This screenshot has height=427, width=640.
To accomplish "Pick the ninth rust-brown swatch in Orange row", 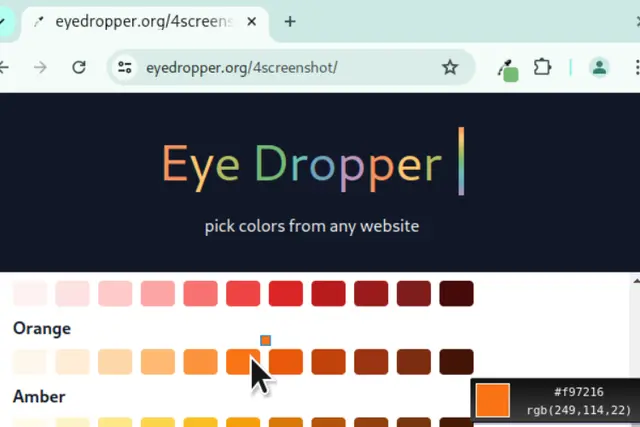I will (371, 361).
